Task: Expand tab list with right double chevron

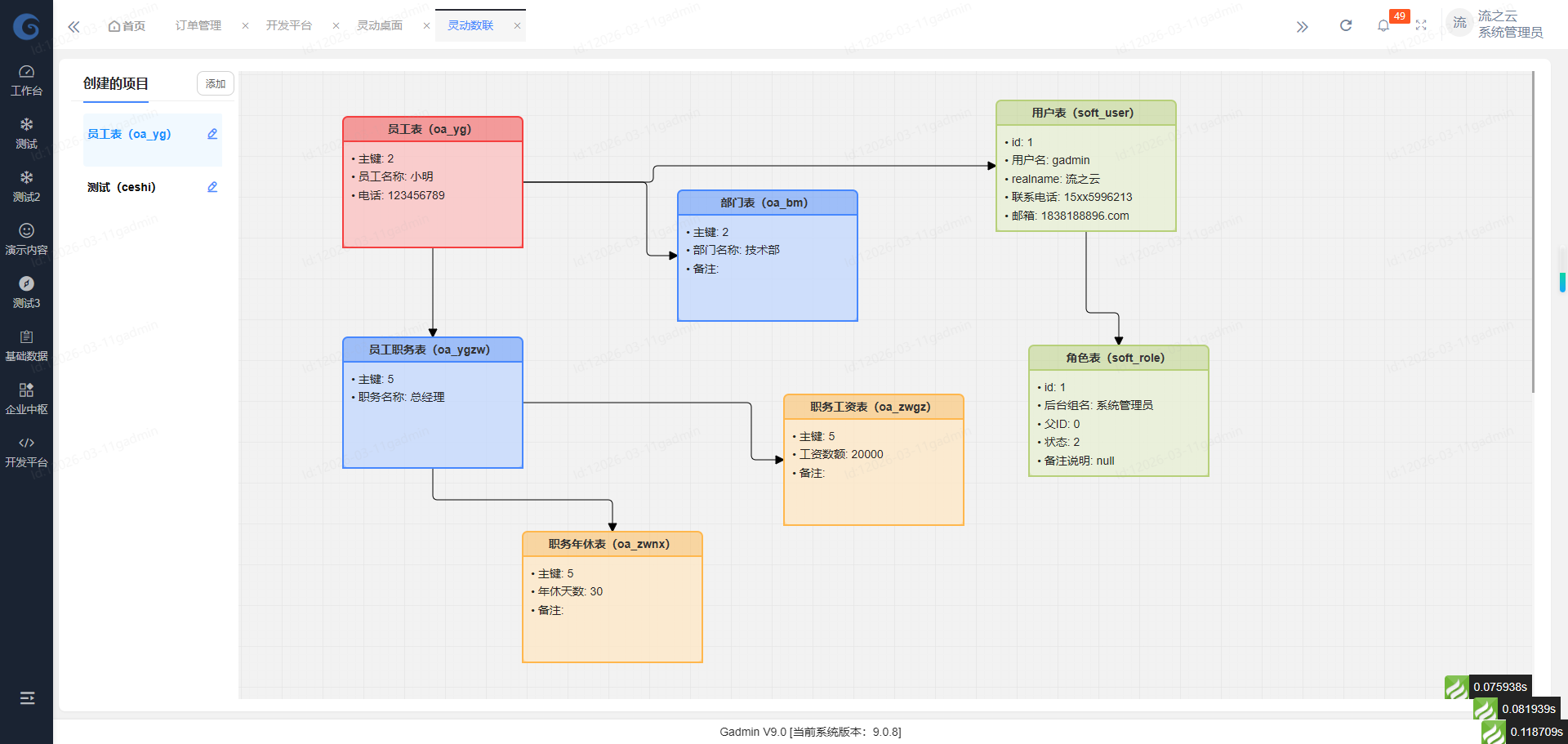Action: (x=1302, y=26)
